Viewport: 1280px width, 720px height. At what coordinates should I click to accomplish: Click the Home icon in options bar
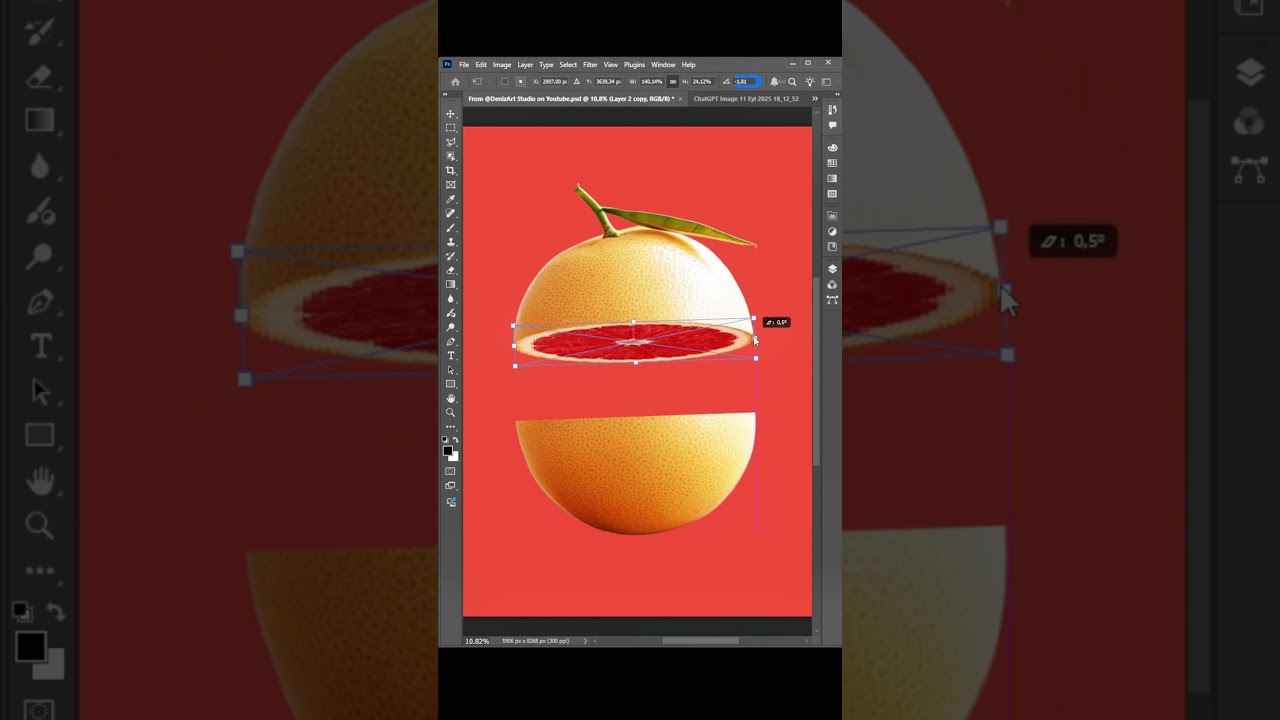(x=455, y=82)
